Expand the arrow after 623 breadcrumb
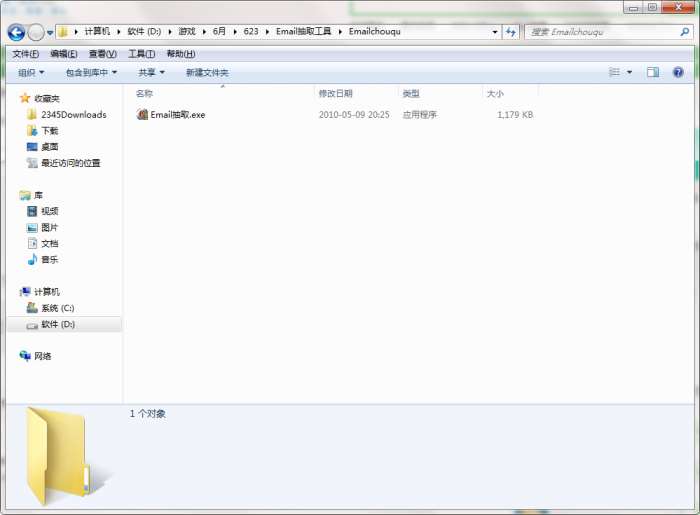 pyautogui.click(x=267, y=32)
